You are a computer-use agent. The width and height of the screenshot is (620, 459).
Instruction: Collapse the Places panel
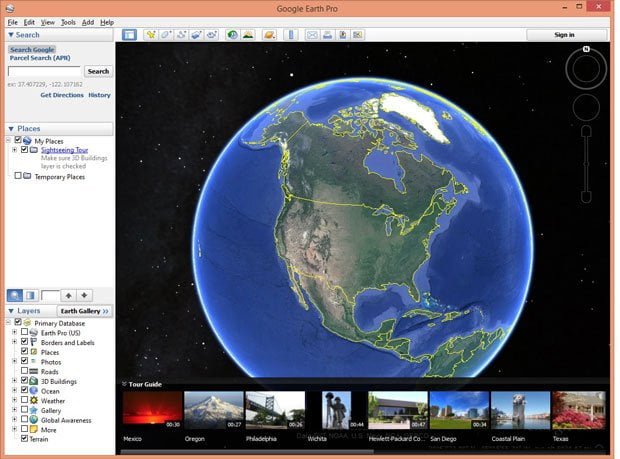pos(11,128)
